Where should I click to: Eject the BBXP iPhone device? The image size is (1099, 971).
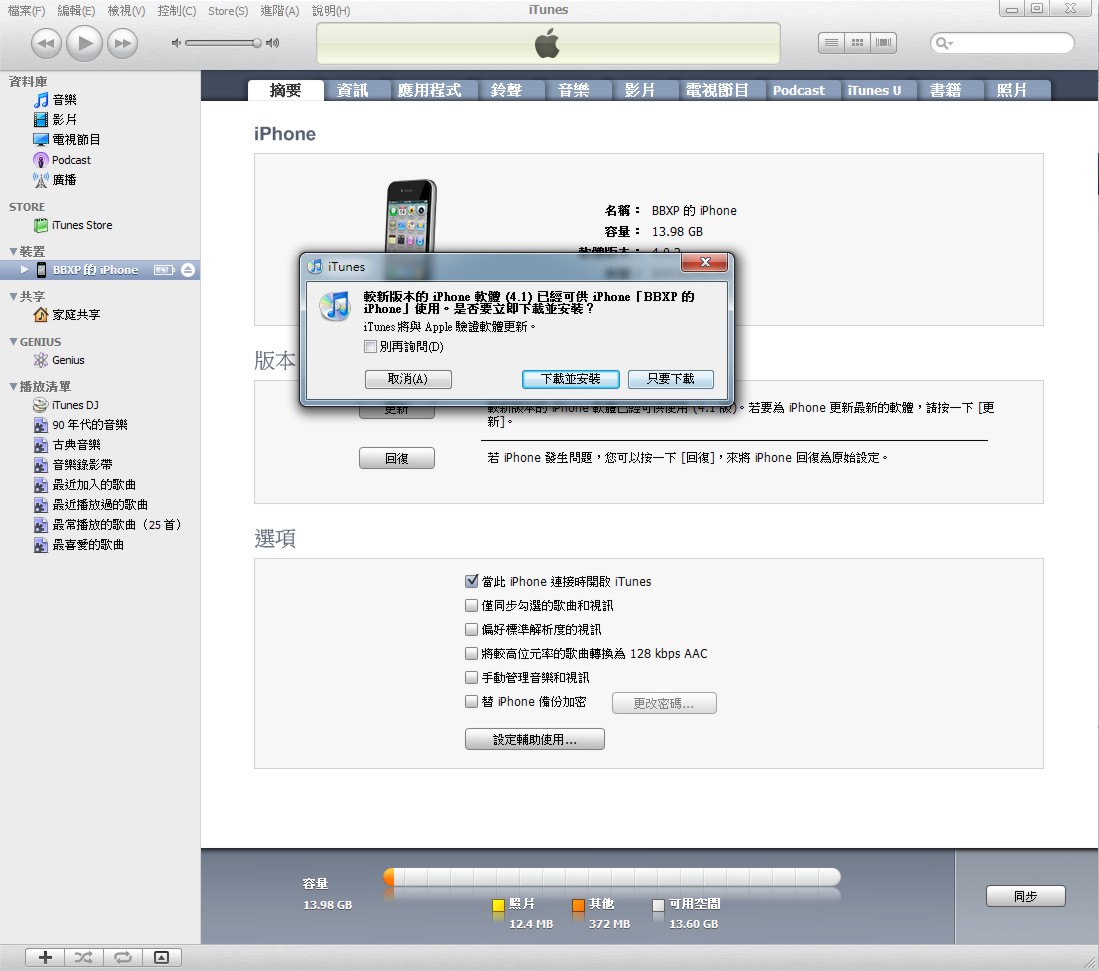click(x=188, y=270)
